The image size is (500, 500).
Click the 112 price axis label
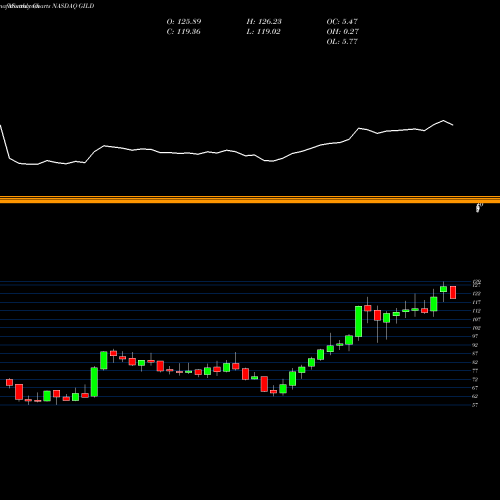[477, 311]
